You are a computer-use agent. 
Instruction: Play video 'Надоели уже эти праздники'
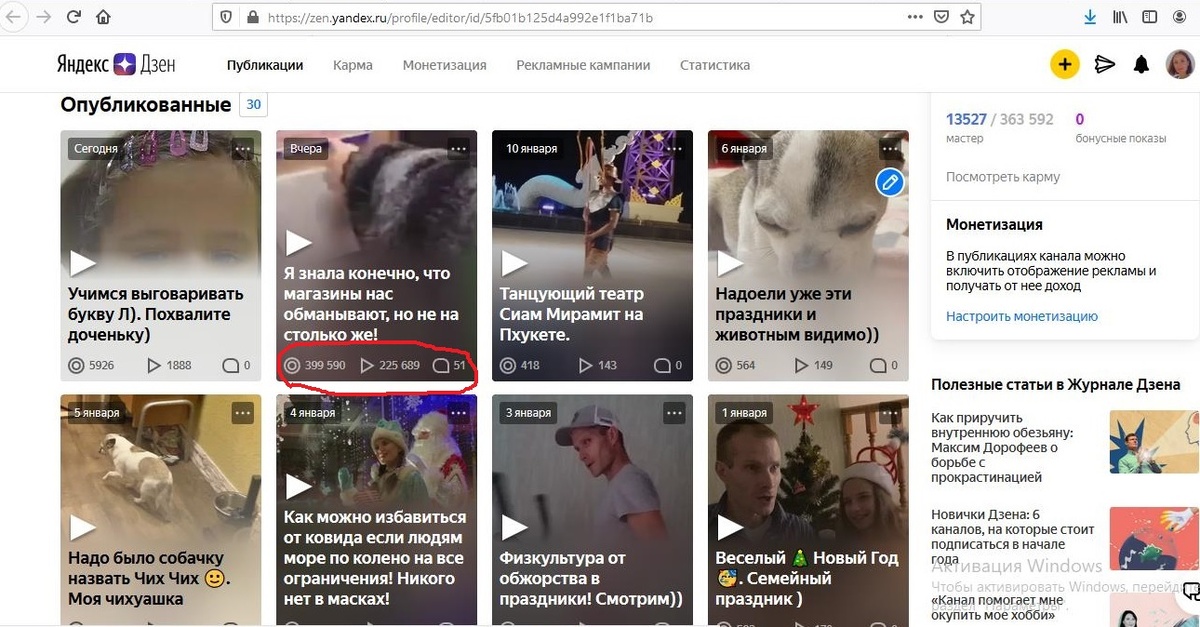pyautogui.click(x=730, y=263)
